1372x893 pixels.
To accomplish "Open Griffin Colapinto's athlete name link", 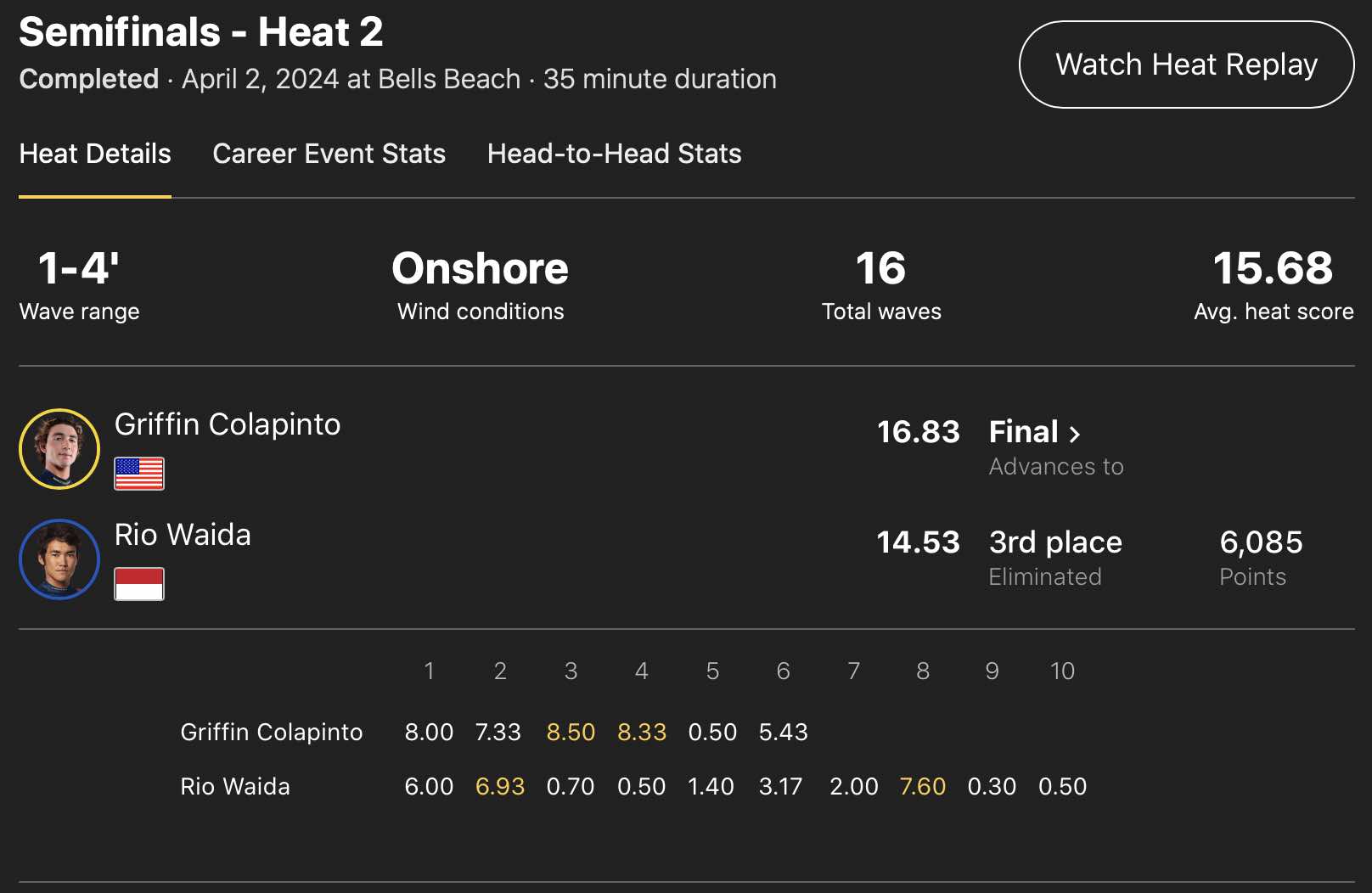I will coord(228,424).
